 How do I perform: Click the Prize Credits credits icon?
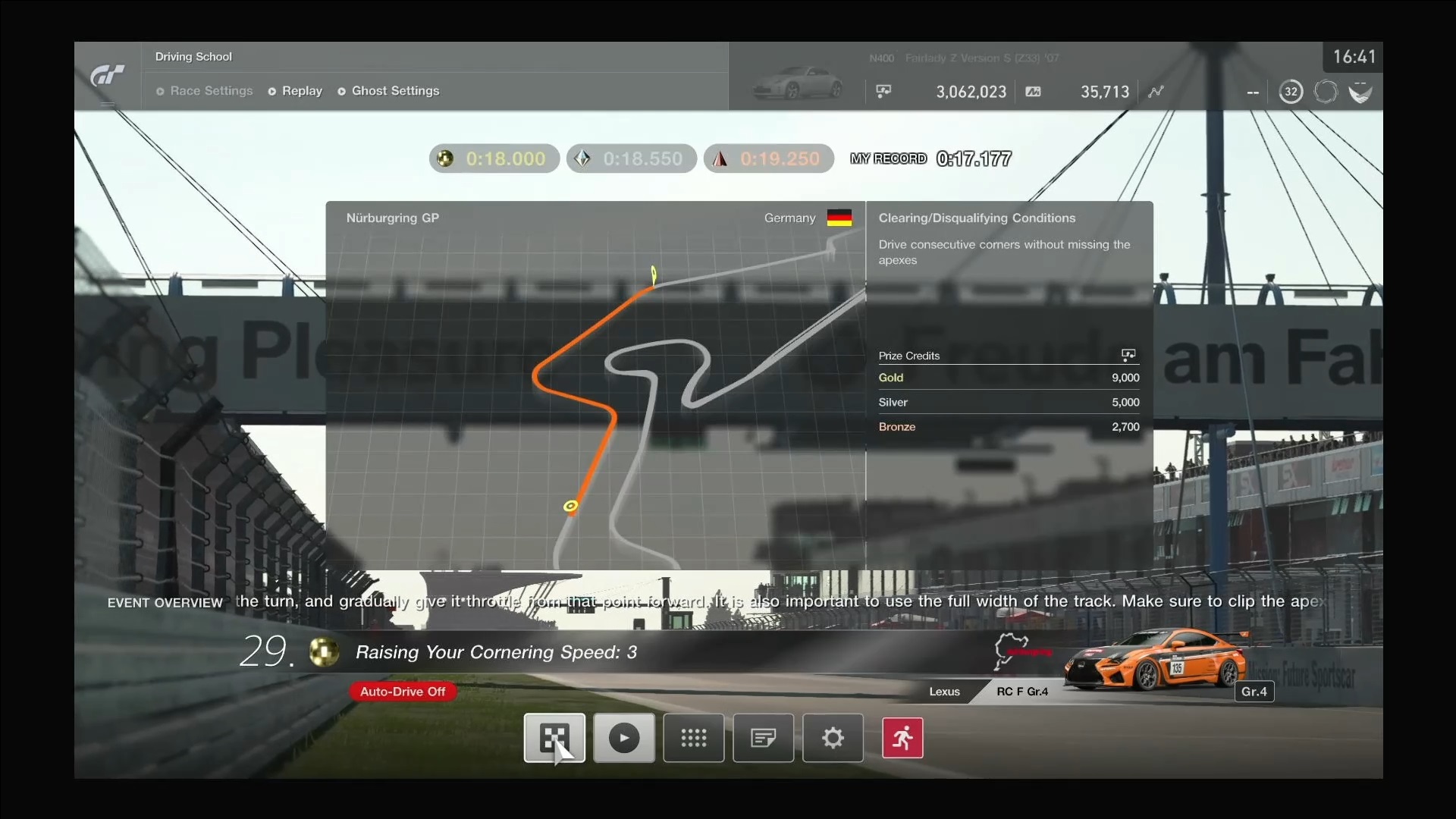point(1128,355)
